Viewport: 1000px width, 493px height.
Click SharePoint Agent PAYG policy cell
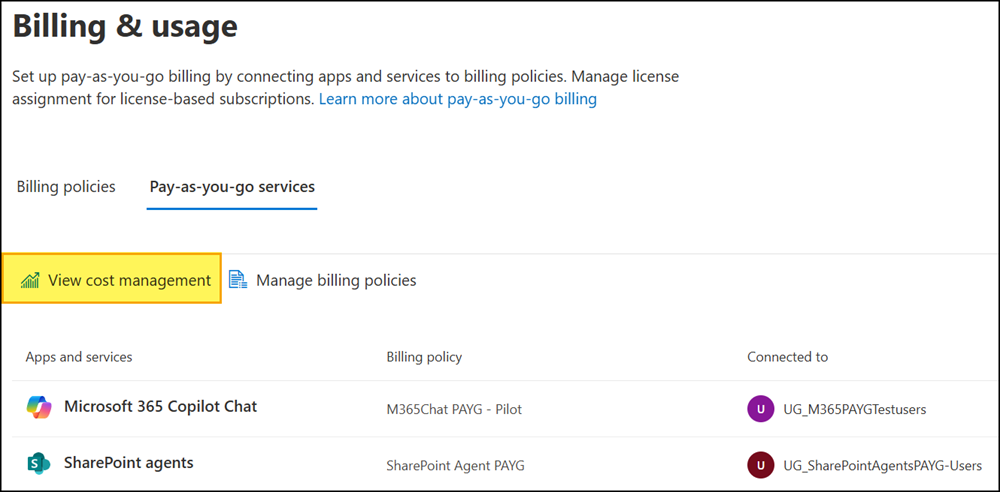coord(455,466)
